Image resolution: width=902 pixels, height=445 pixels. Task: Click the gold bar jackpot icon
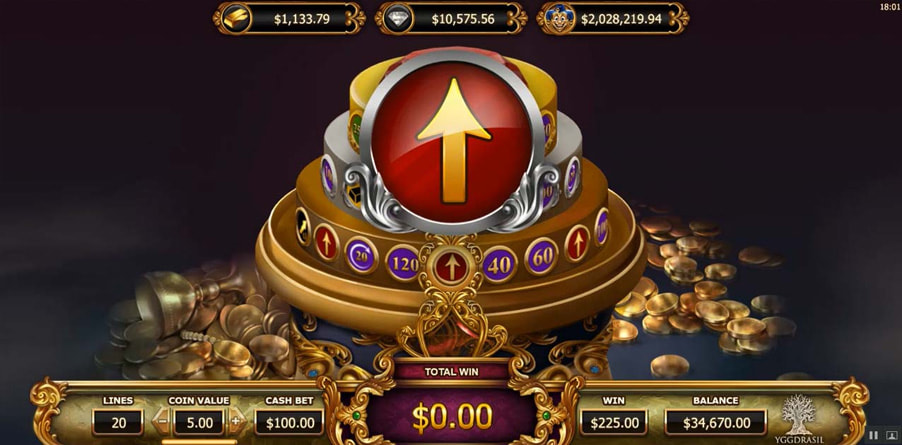[x=235, y=19]
